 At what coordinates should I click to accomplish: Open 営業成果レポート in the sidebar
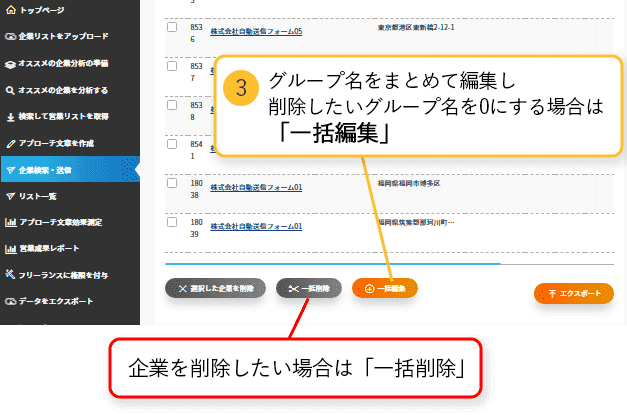pos(70,249)
